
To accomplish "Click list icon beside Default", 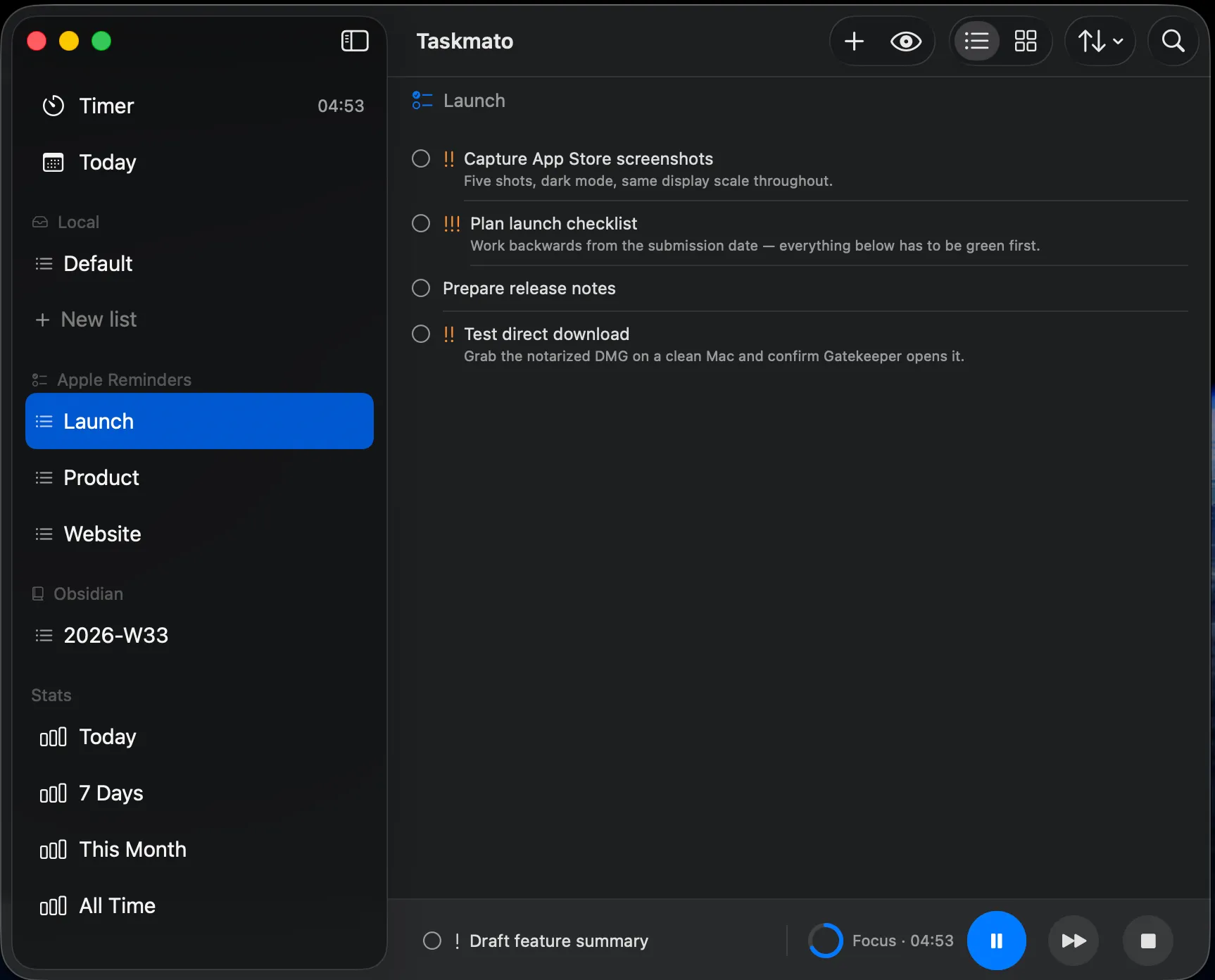I will click(44, 264).
